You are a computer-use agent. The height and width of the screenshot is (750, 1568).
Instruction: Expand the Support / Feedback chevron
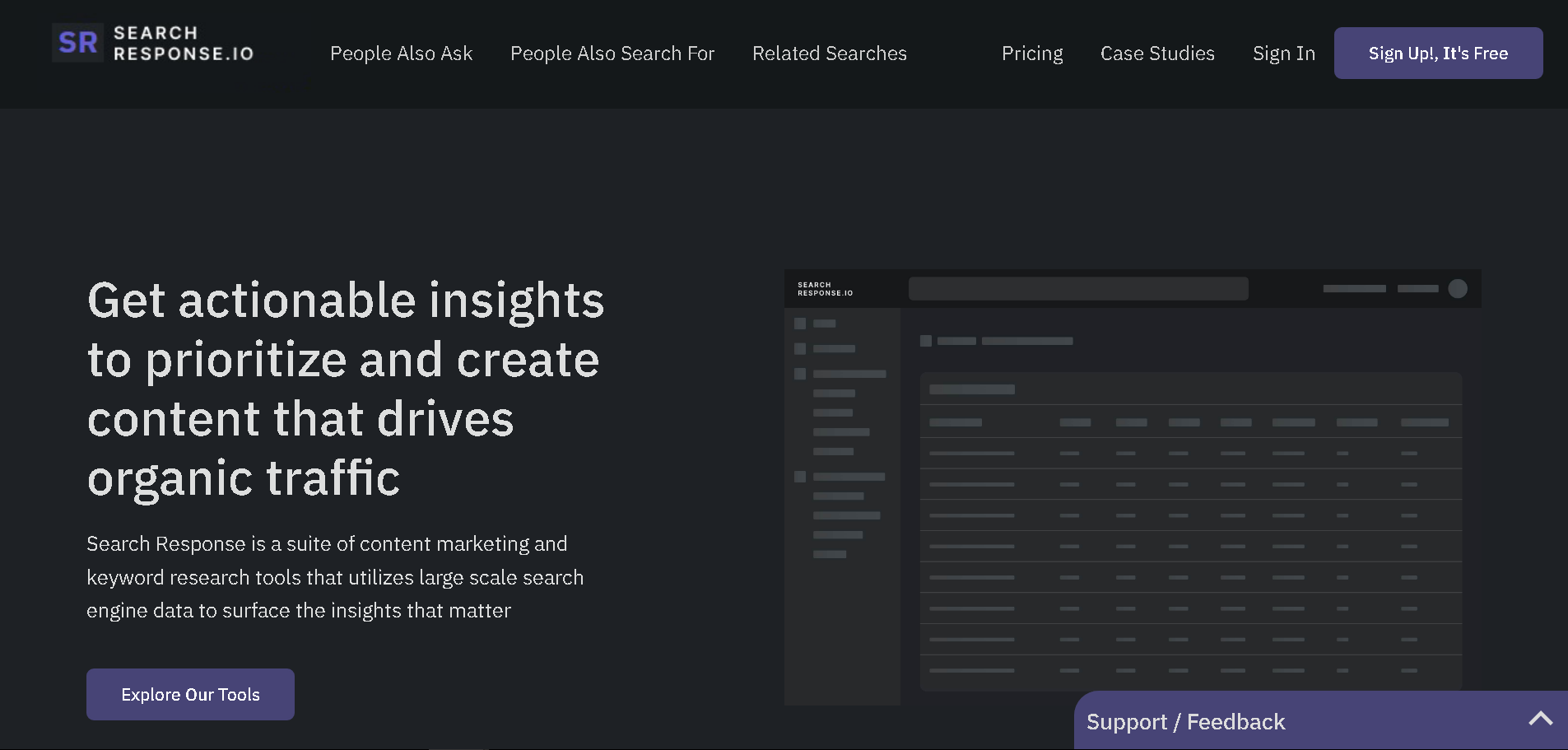tap(1540, 719)
